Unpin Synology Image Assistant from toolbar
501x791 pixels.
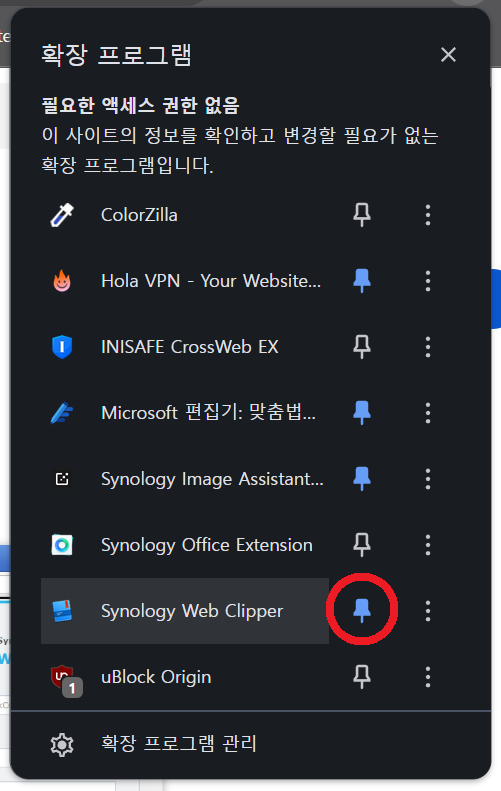(x=362, y=479)
